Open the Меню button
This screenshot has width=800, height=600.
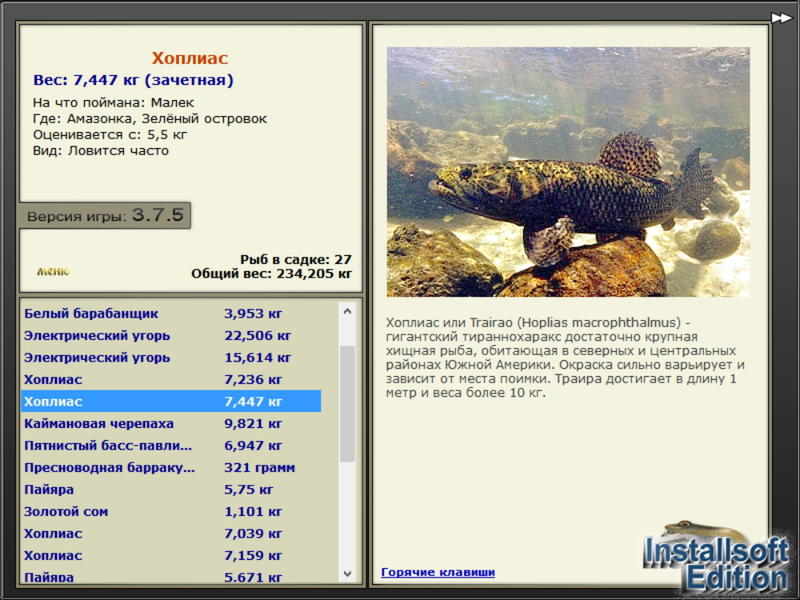53,271
